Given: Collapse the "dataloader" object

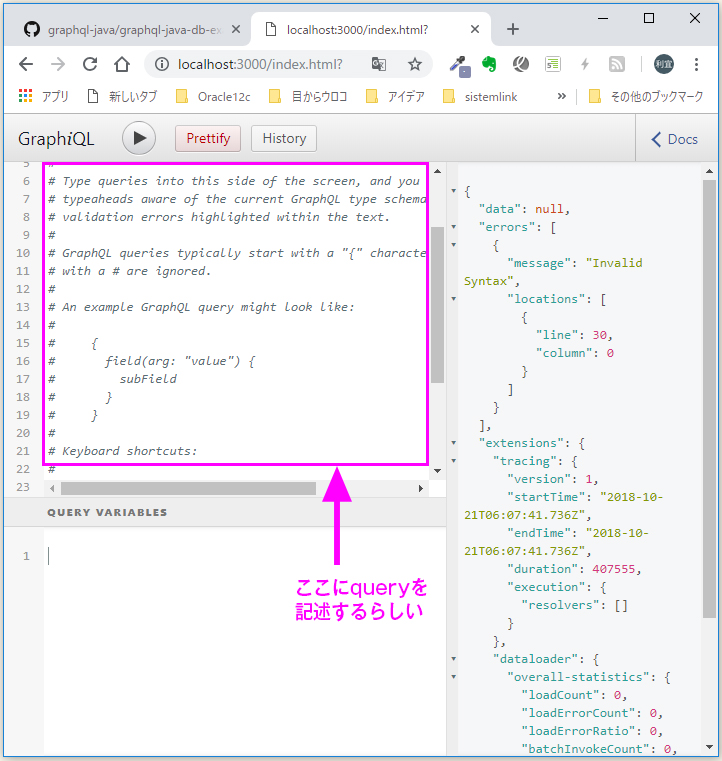Looking at the screenshot, I should (x=454, y=659).
